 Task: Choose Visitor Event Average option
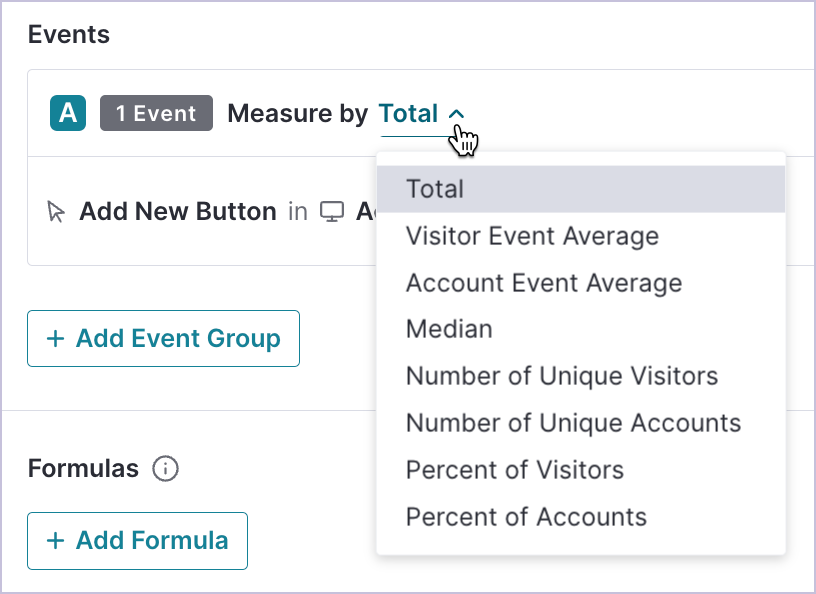(581, 236)
